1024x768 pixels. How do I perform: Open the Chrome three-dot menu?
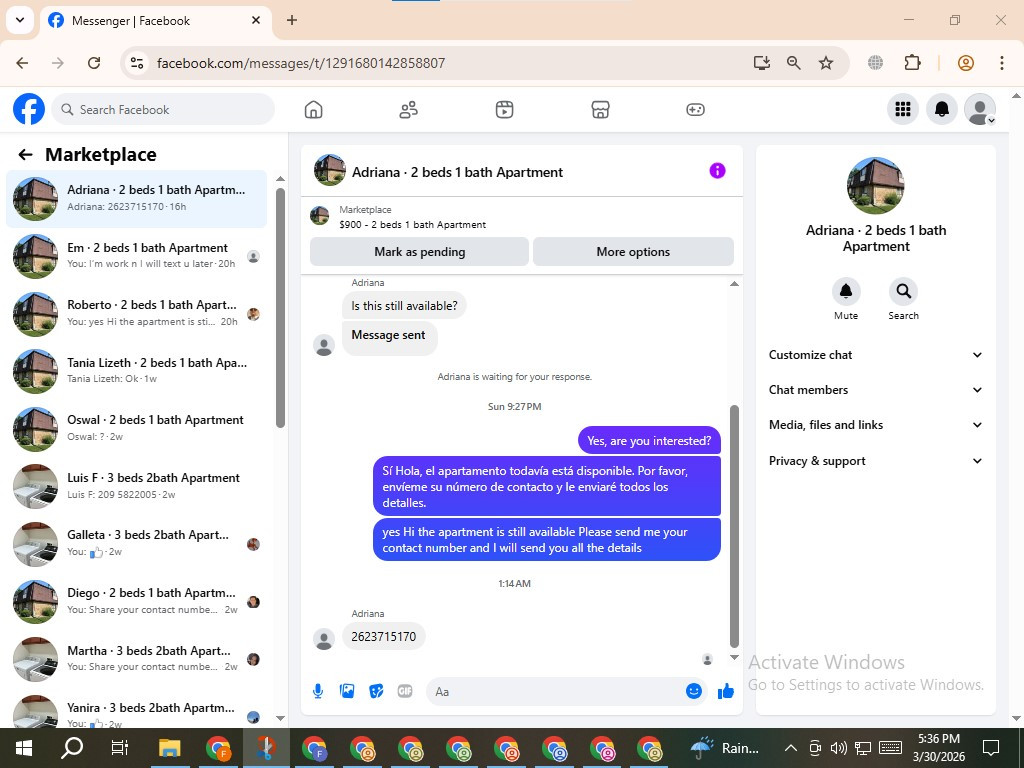(x=1001, y=63)
